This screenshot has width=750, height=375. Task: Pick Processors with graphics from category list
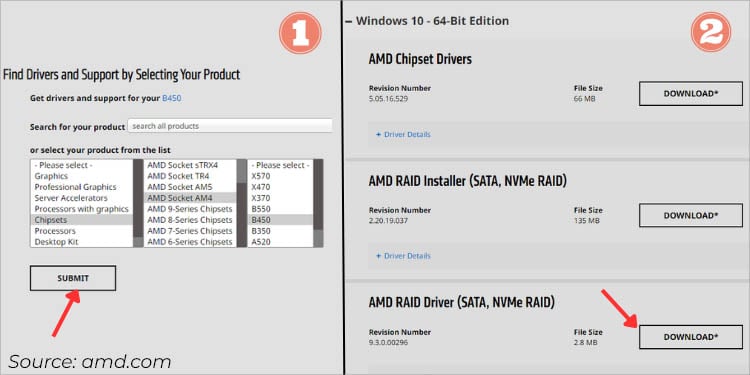(81, 209)
